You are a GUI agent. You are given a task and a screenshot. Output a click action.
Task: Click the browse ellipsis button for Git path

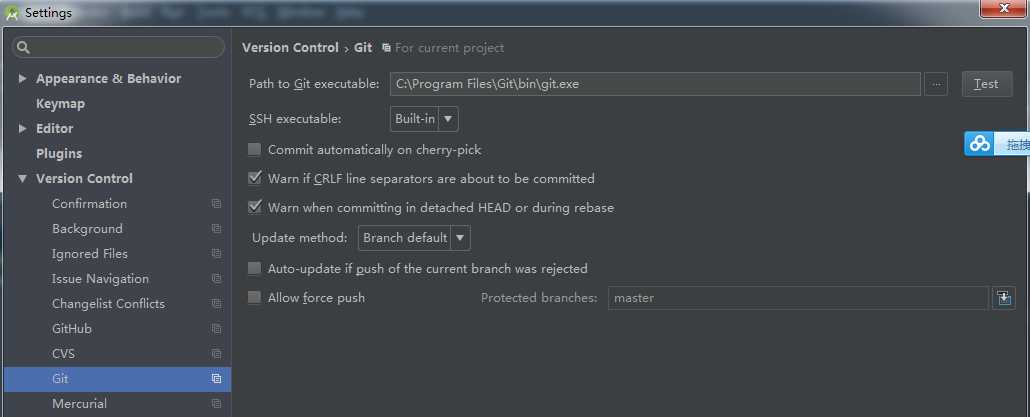[x=936, y=84]
